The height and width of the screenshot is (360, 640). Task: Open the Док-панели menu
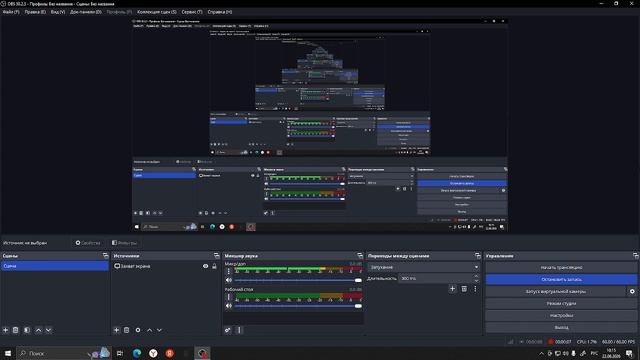point(86,12)
